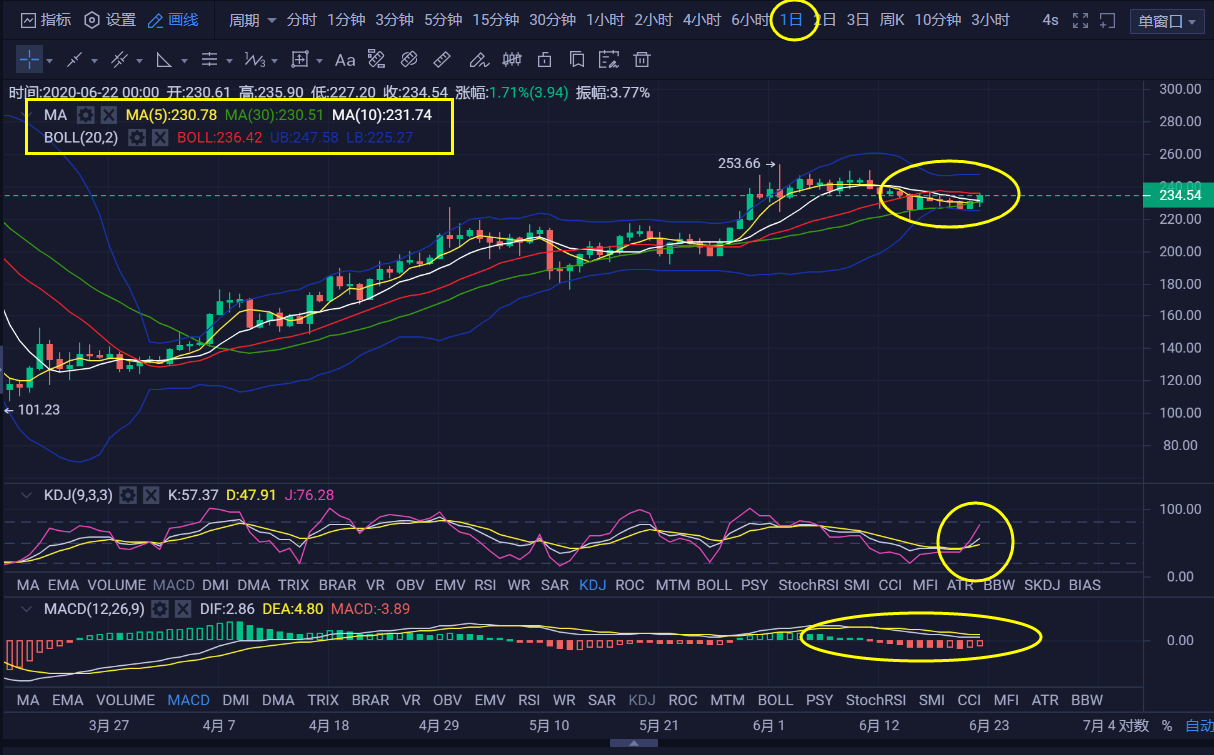Open the 设置 chart settings
Screen dimensions: 1214x755
(110, 20)
